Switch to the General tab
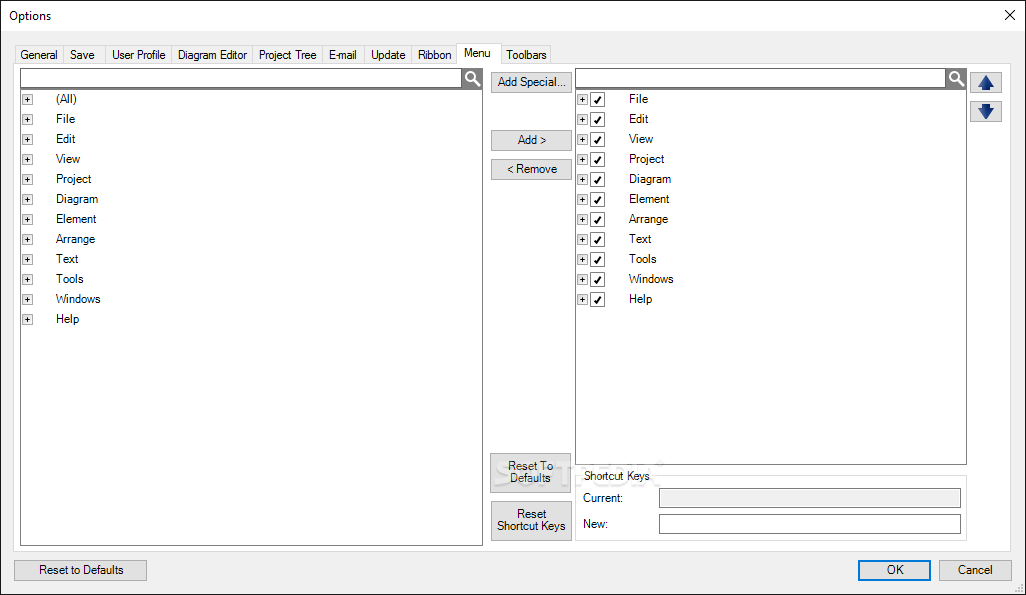 point(39,55)
